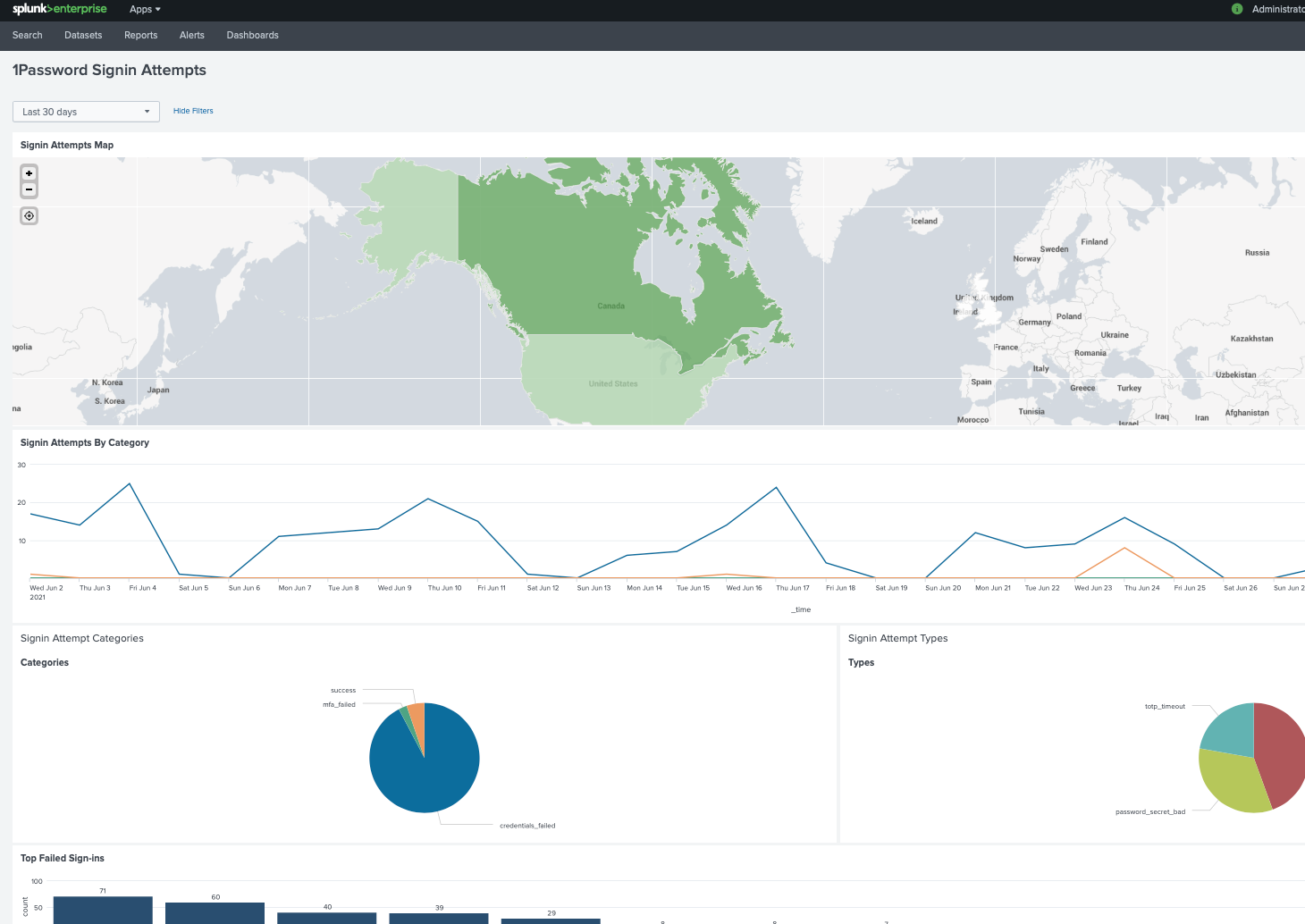The image size is (1305, 924).
Task: Zoom out on the signin map
Action: point(29,189)
